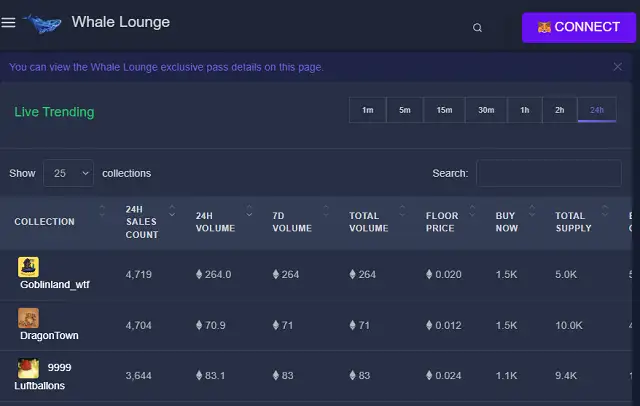Switch to the 15m timeframe tab

point(444,110)
